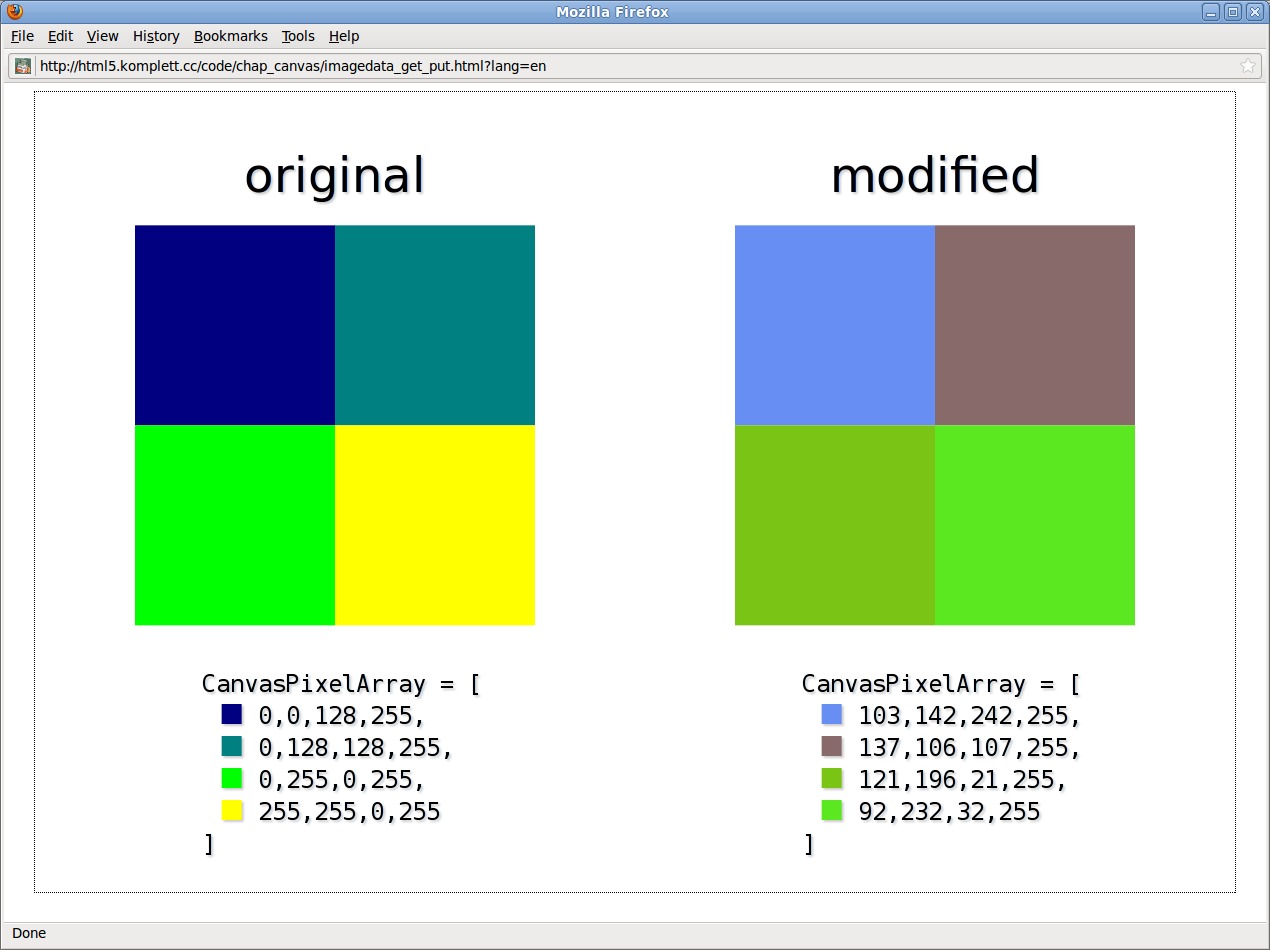Open the View menu

pyautogui.click(x=102, y=36)
